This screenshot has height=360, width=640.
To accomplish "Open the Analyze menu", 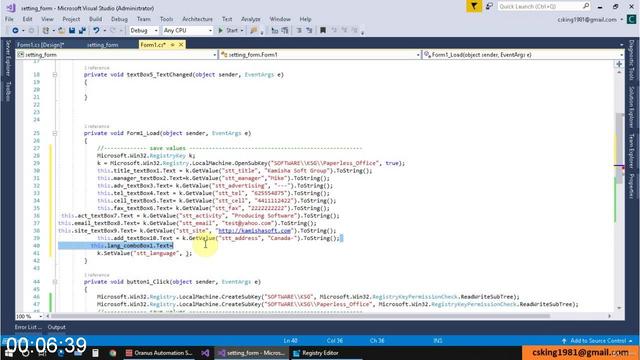I will (251, 19).
